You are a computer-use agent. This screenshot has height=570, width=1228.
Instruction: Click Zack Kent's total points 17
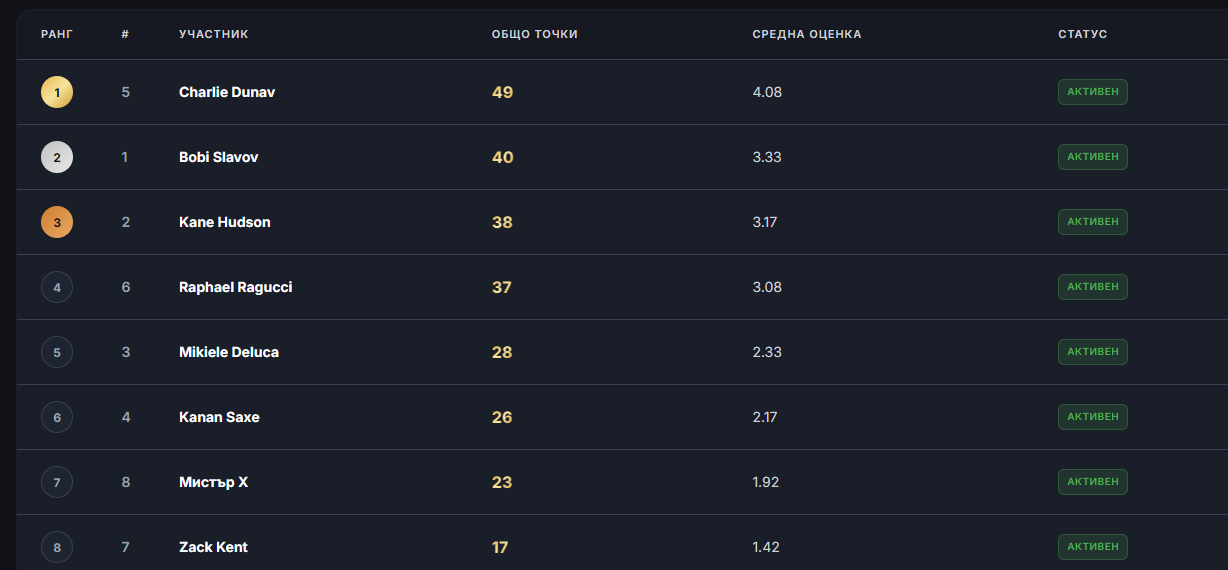[x=501, y=547]
